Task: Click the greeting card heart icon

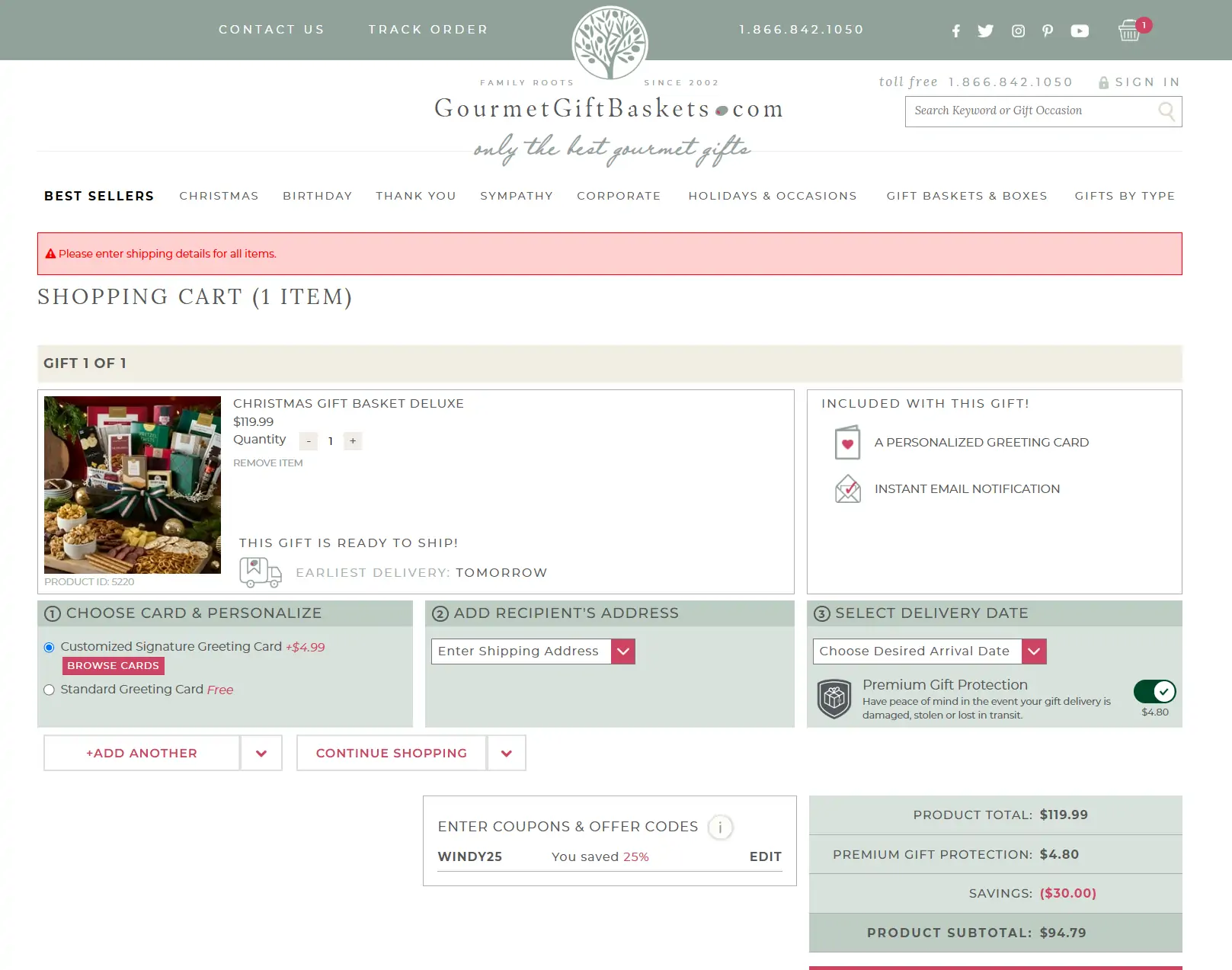Action: (x=847, y=443)
